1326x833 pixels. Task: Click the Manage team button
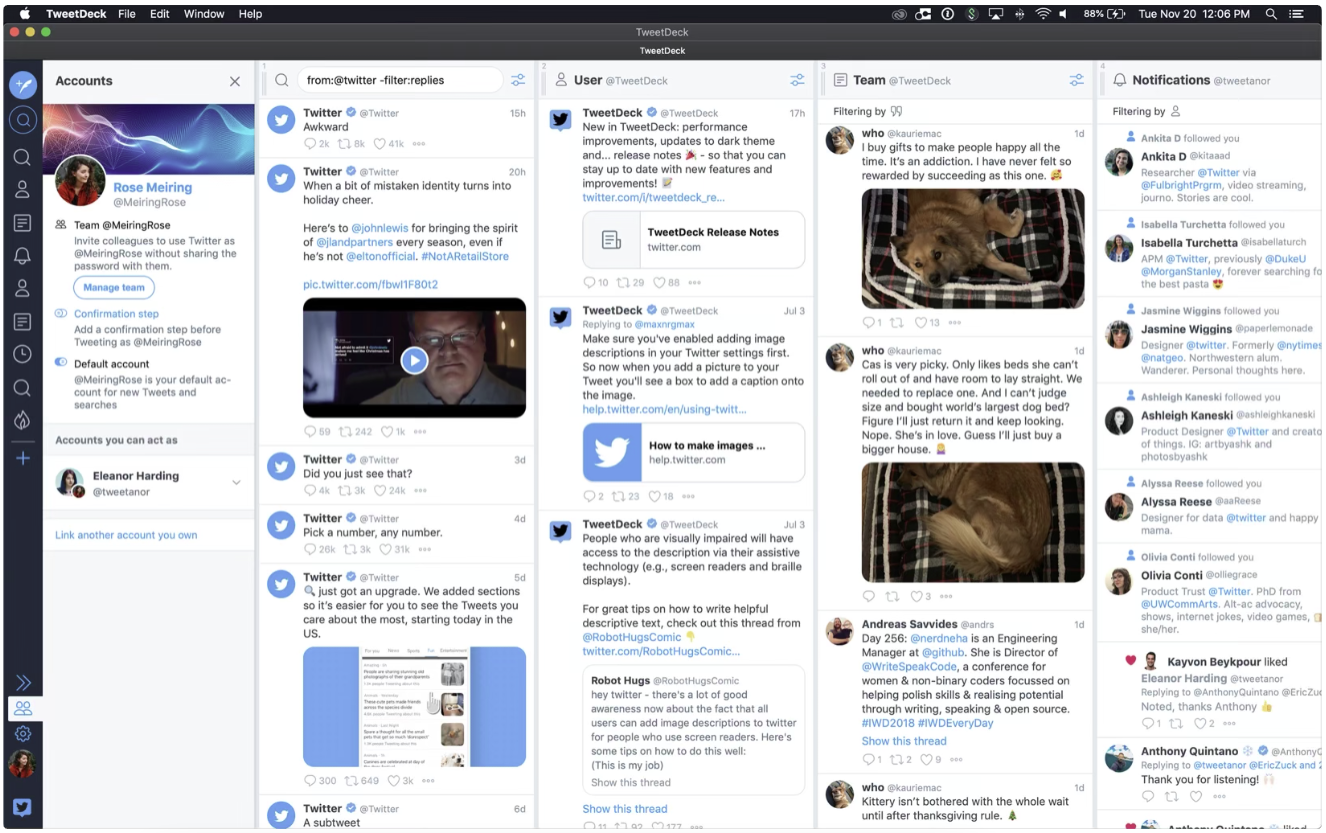[x=114, y=288]
